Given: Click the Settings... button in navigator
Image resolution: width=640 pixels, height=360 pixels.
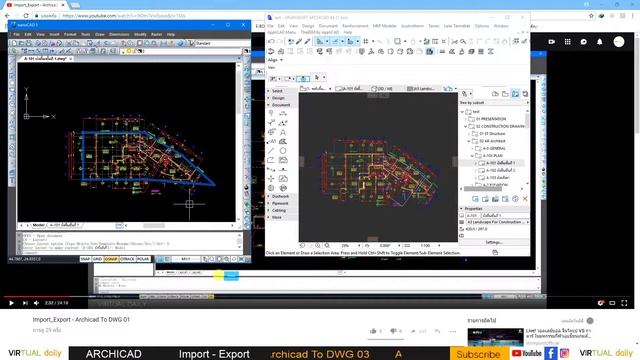Looking at the screenshot, I should click(494, 242).
